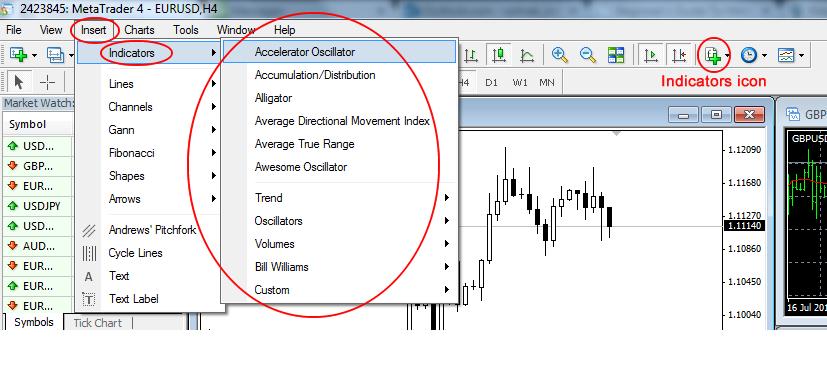Open the Profiles icon in the toolbar
Viewport: 827px width, 384px height.
click(x=55, y=54)
